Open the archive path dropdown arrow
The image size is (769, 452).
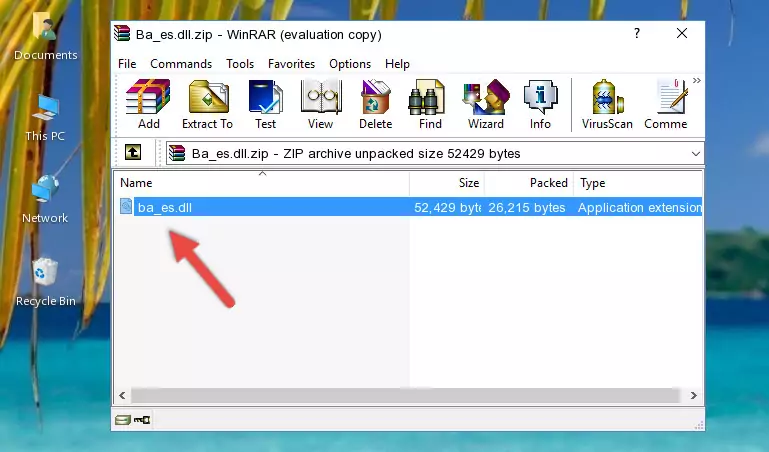695,153
